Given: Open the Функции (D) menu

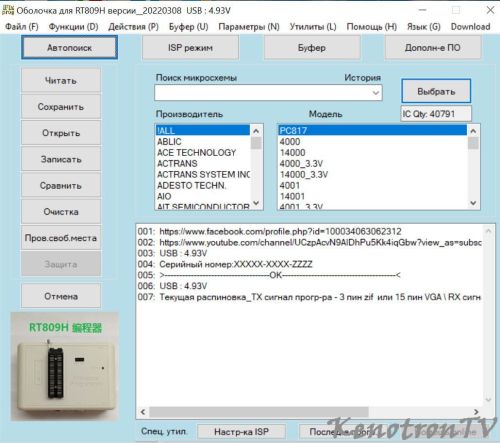Looking at the screenshot, I should (x=73, y=26).
